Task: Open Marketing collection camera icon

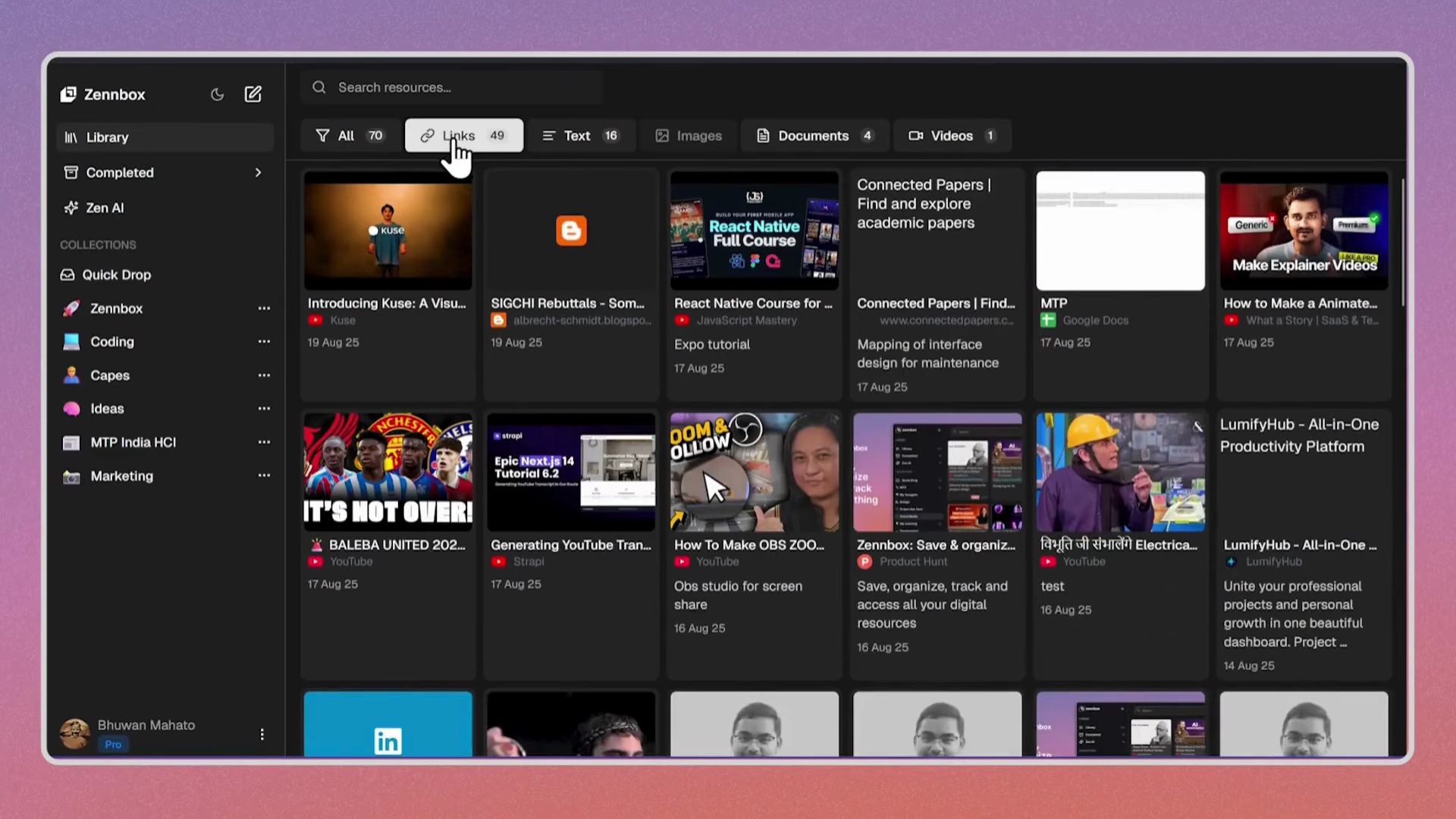Action: [71, 476]
